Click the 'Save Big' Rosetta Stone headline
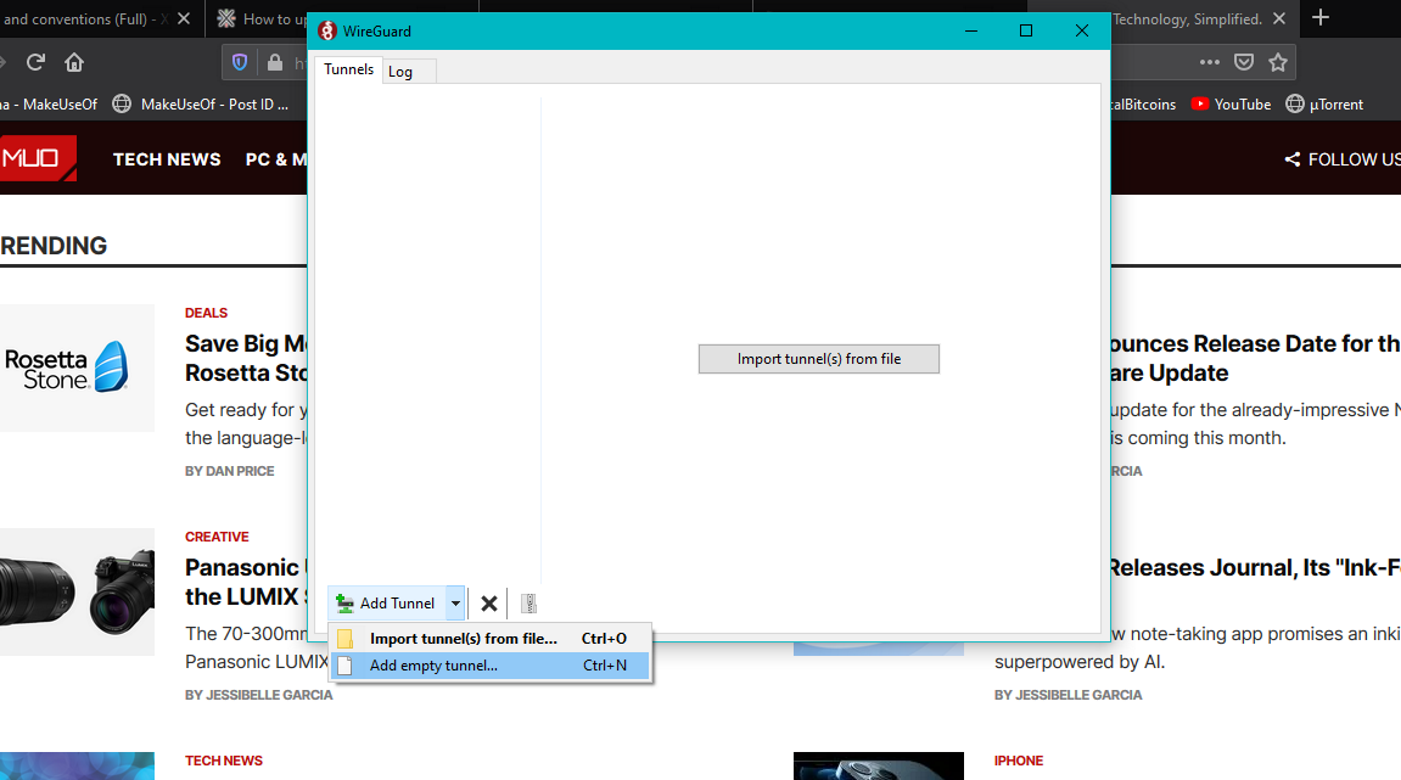 coord(246,358)
